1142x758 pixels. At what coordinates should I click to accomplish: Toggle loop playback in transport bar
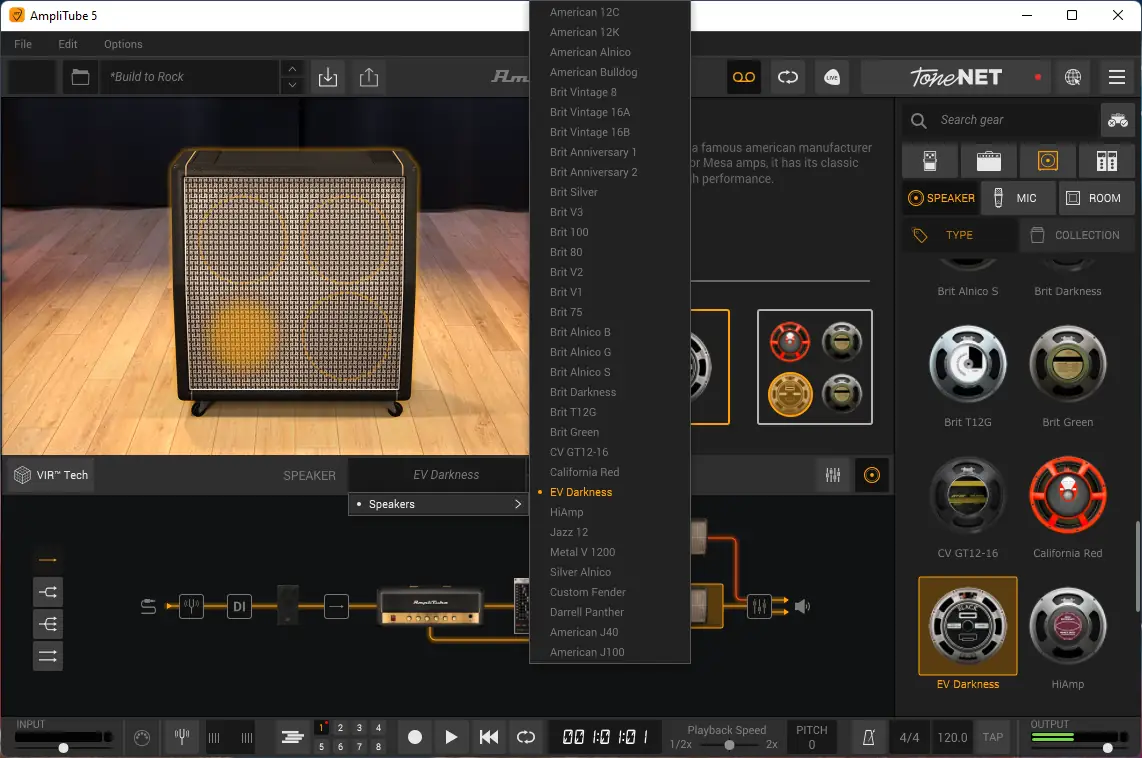point(525,737)
